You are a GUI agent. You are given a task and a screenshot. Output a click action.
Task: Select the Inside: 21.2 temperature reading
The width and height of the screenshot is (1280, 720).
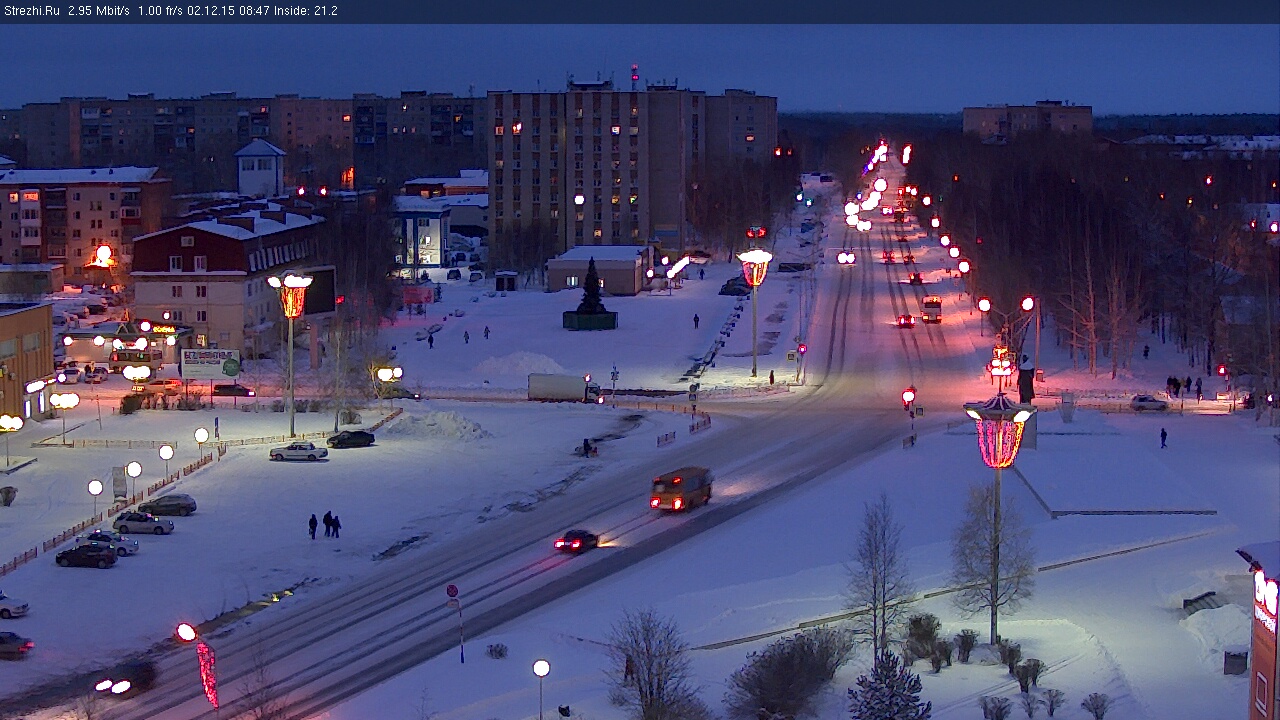[307, 11]
